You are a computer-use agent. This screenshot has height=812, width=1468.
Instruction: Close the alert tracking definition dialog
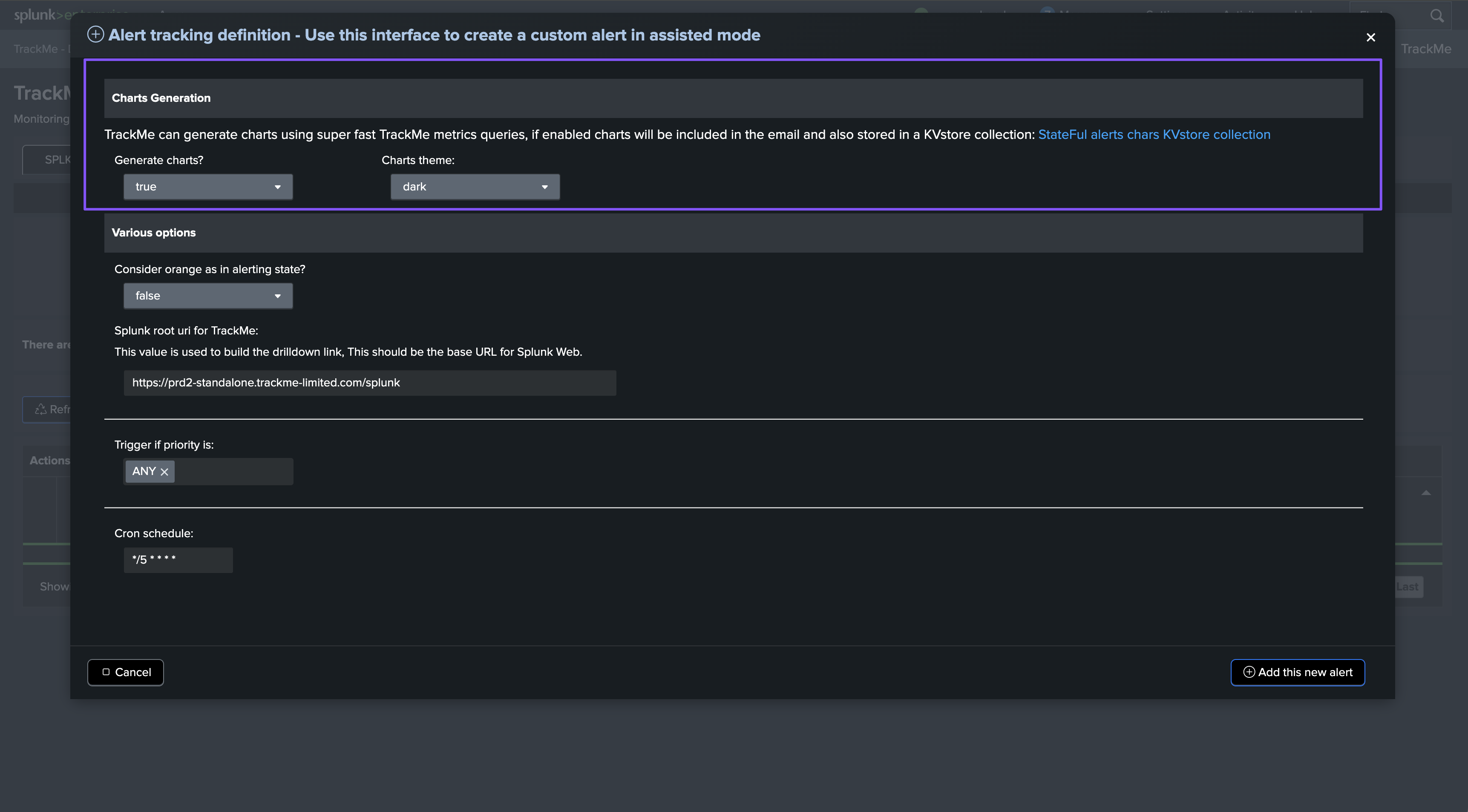[x=1370, y=37]
